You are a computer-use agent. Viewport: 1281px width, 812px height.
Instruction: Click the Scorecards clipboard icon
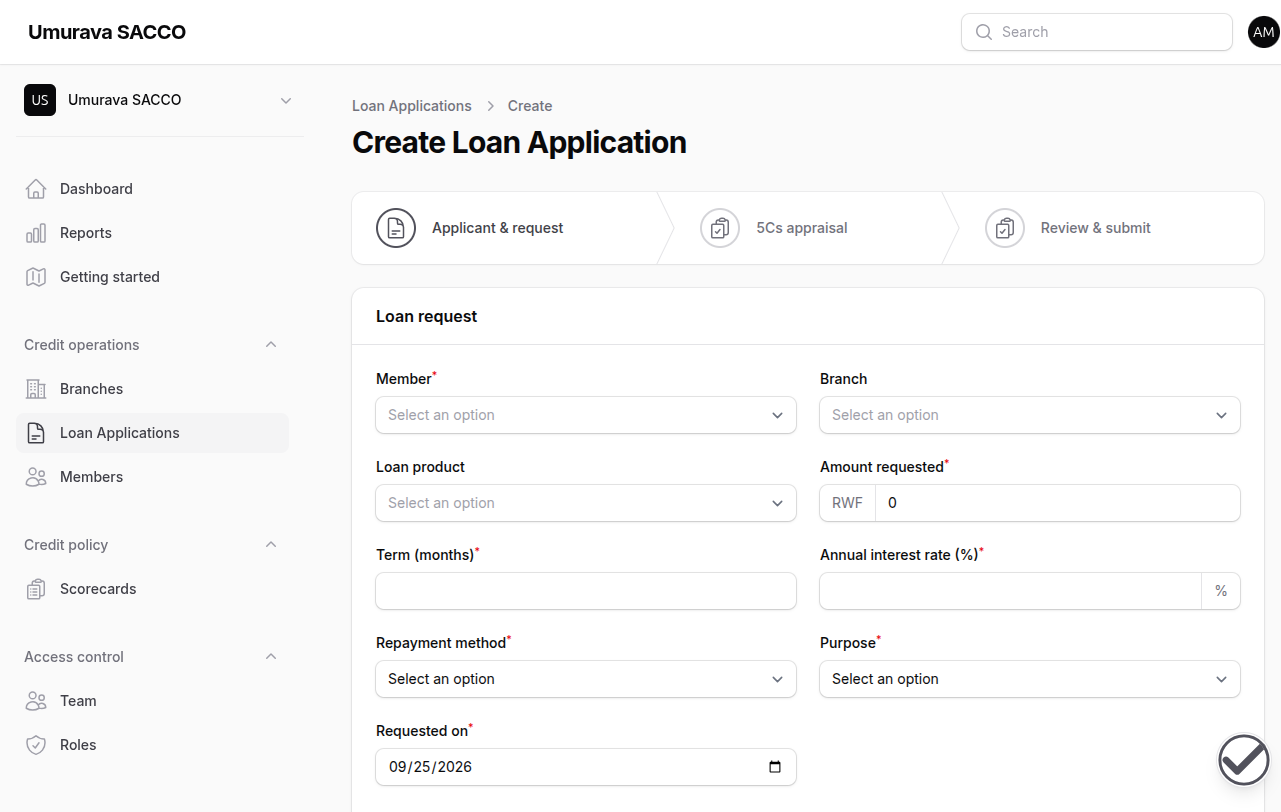(36, 589)
